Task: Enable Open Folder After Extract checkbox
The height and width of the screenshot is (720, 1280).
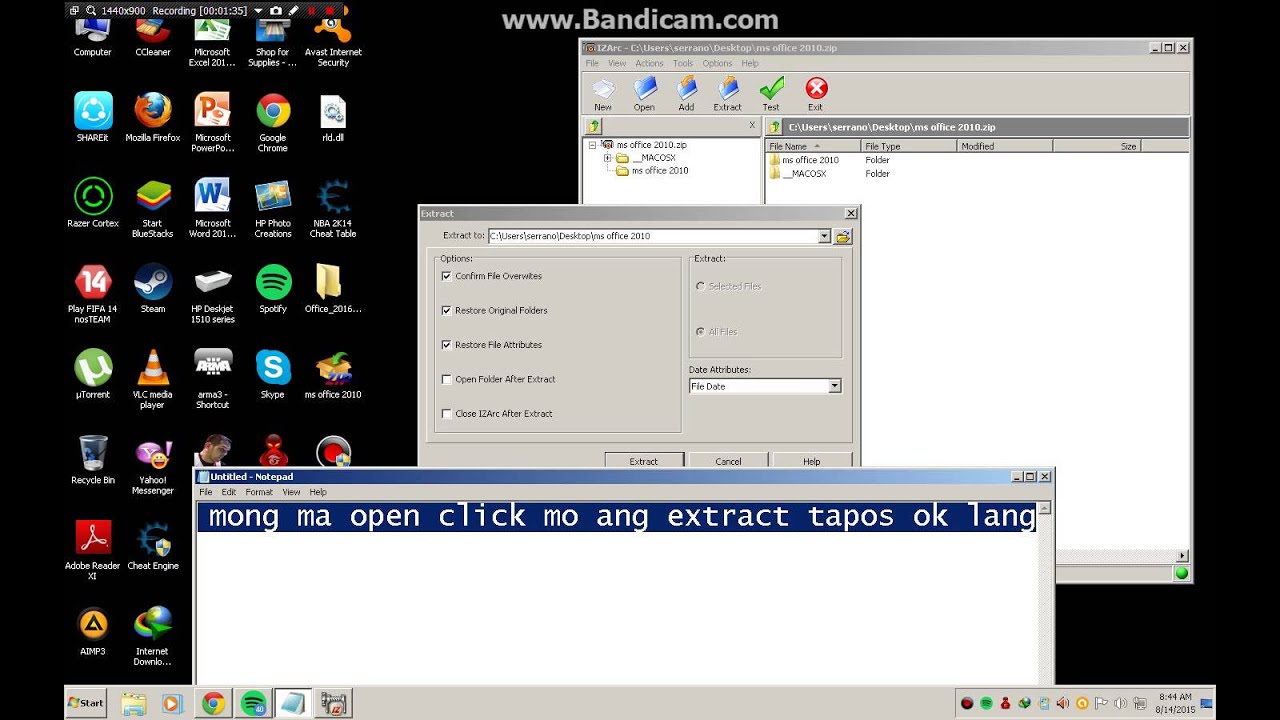Action: [447, 379]
